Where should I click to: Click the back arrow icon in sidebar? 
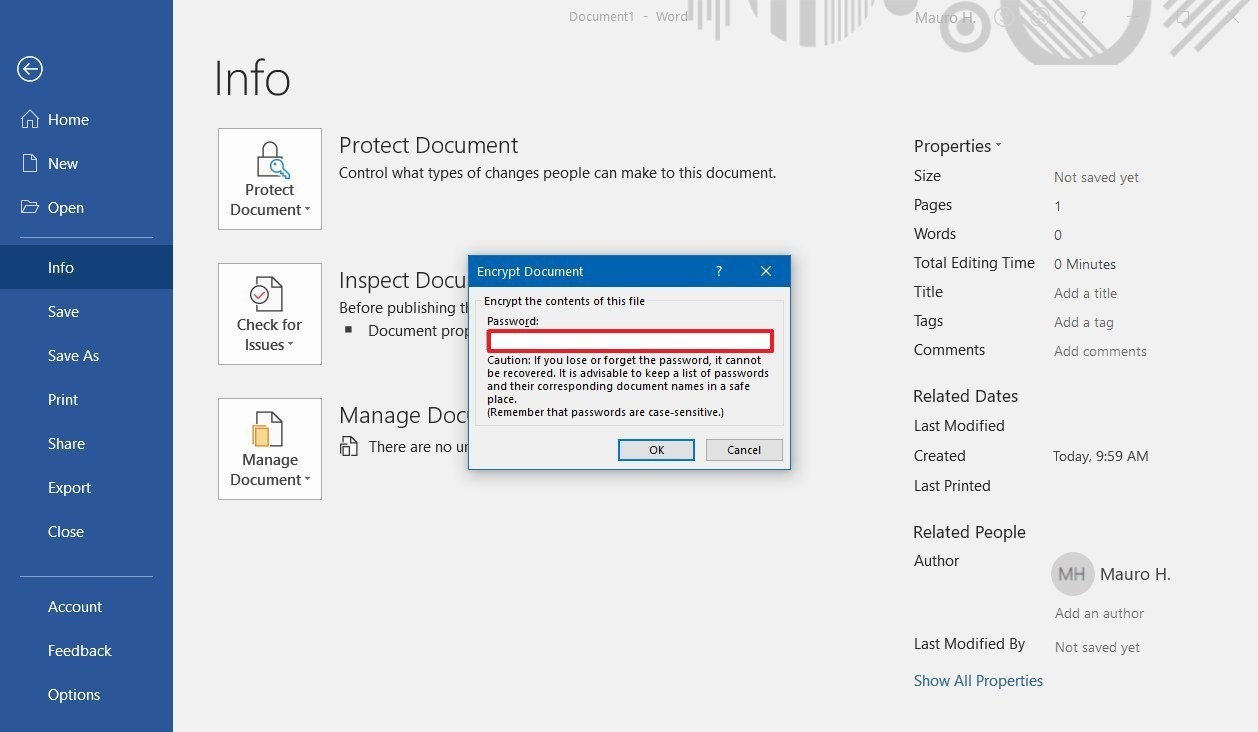[30, 69]
